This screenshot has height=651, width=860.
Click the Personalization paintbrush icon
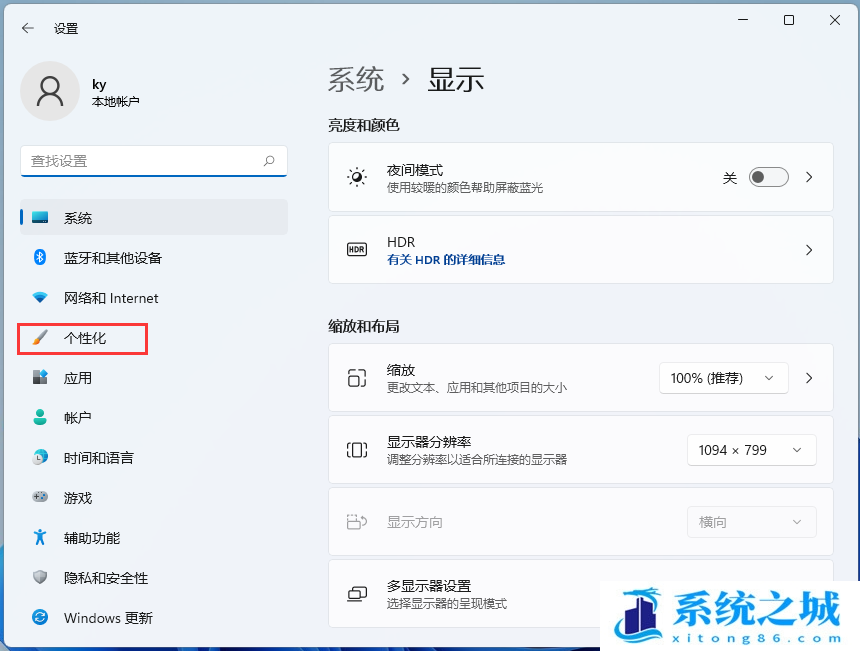pyautogui.click(x=40, y=338)
